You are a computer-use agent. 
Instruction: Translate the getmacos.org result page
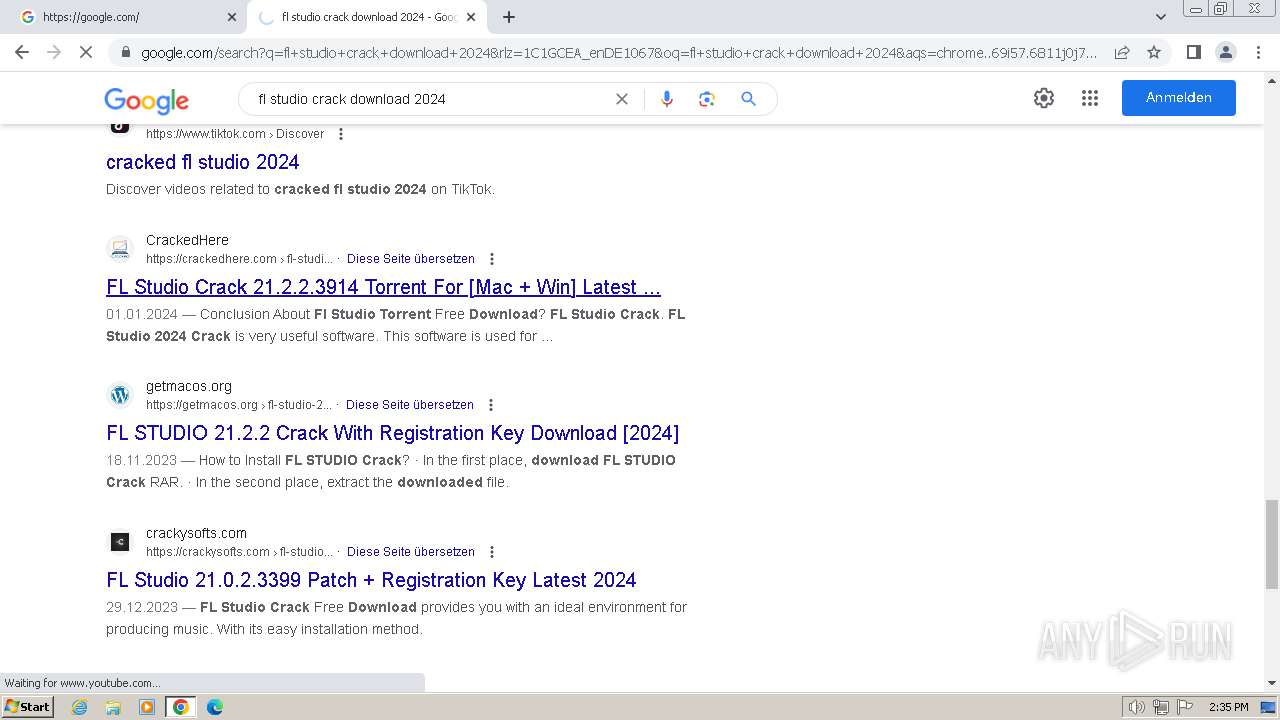pos(410,405)
